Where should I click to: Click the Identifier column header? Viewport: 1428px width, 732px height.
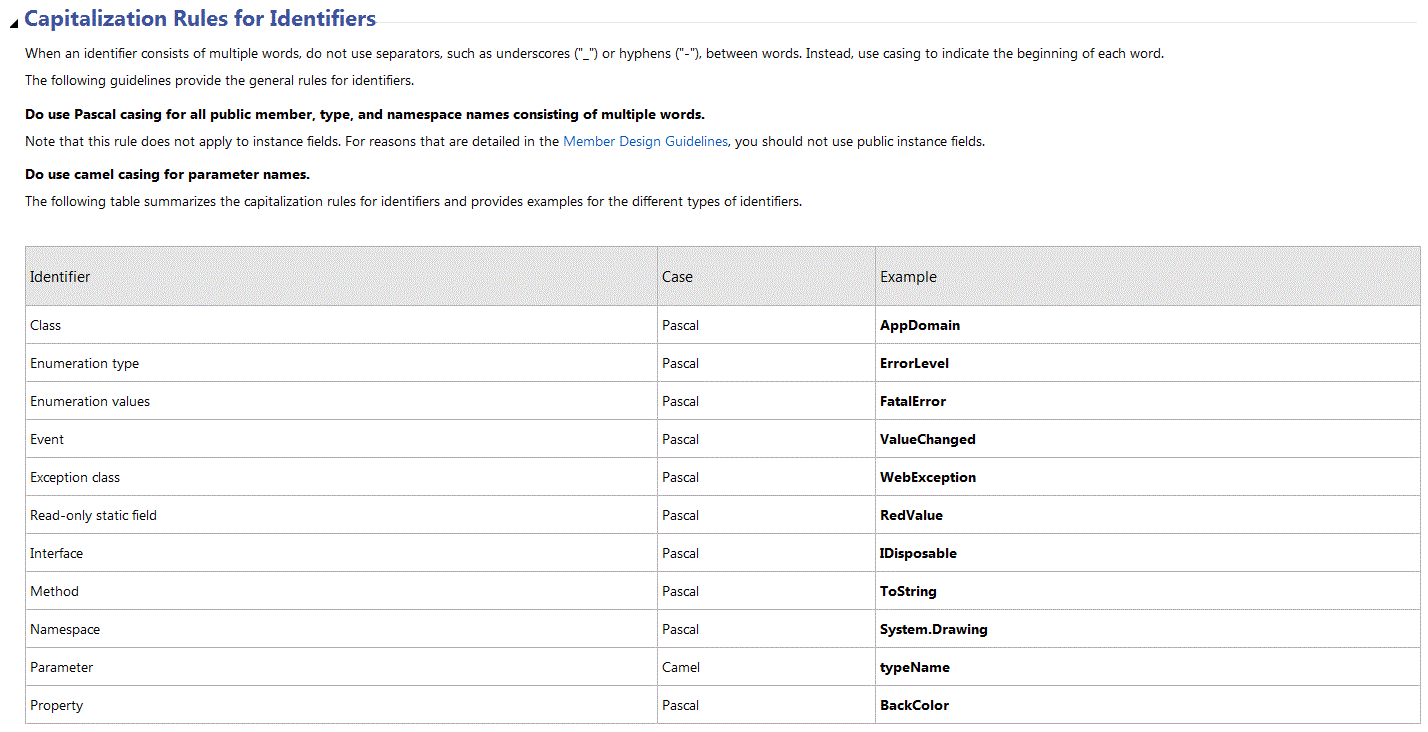pos(60,277)
